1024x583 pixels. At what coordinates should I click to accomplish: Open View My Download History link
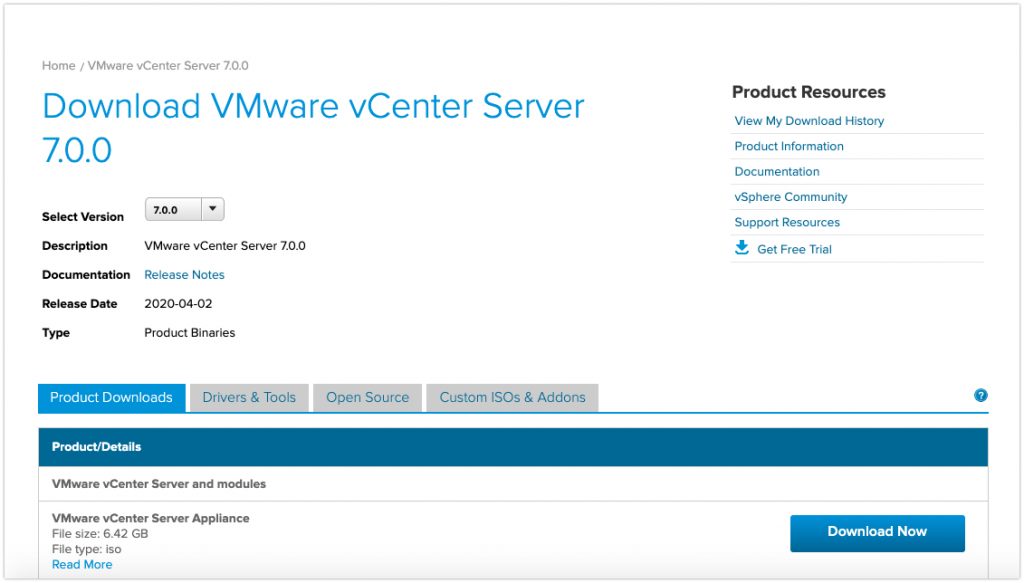coord(809,121)
